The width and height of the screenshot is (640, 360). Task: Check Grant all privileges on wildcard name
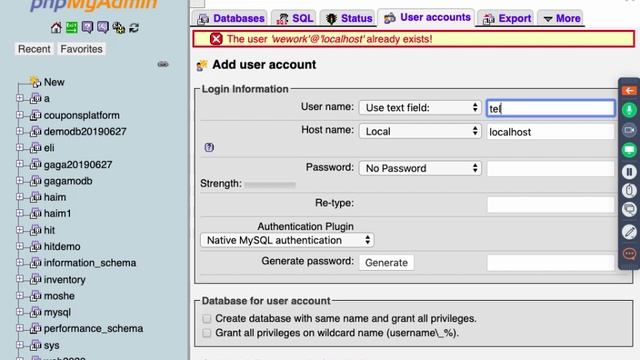point(207,333)
